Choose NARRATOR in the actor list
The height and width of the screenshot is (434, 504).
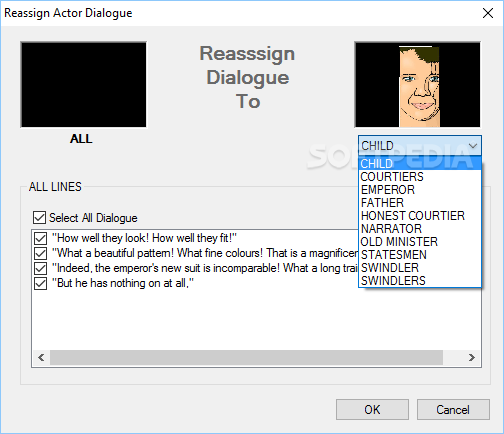click(420, 229)
